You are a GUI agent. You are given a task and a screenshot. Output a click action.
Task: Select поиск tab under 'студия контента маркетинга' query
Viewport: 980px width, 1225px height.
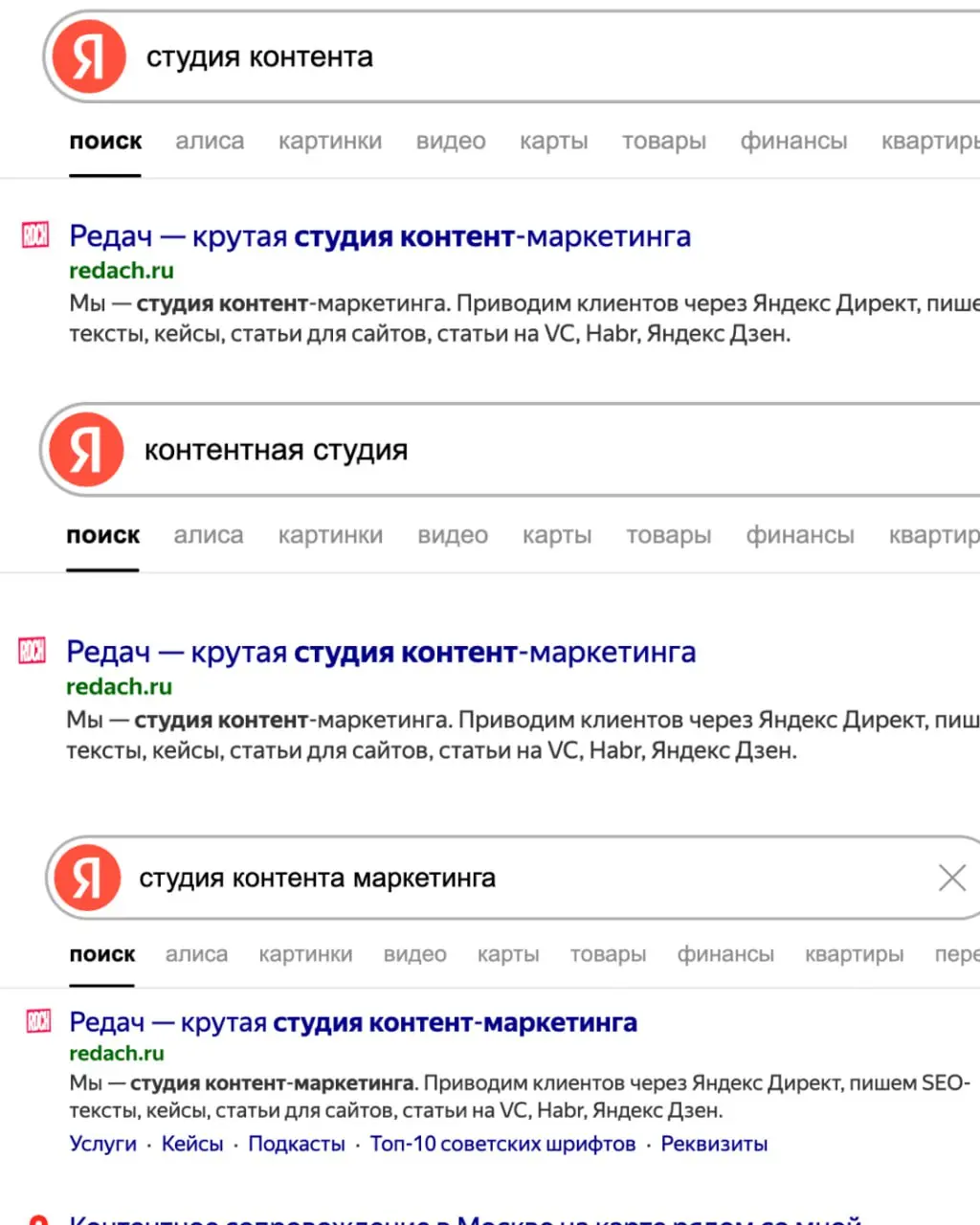[102, 954]
